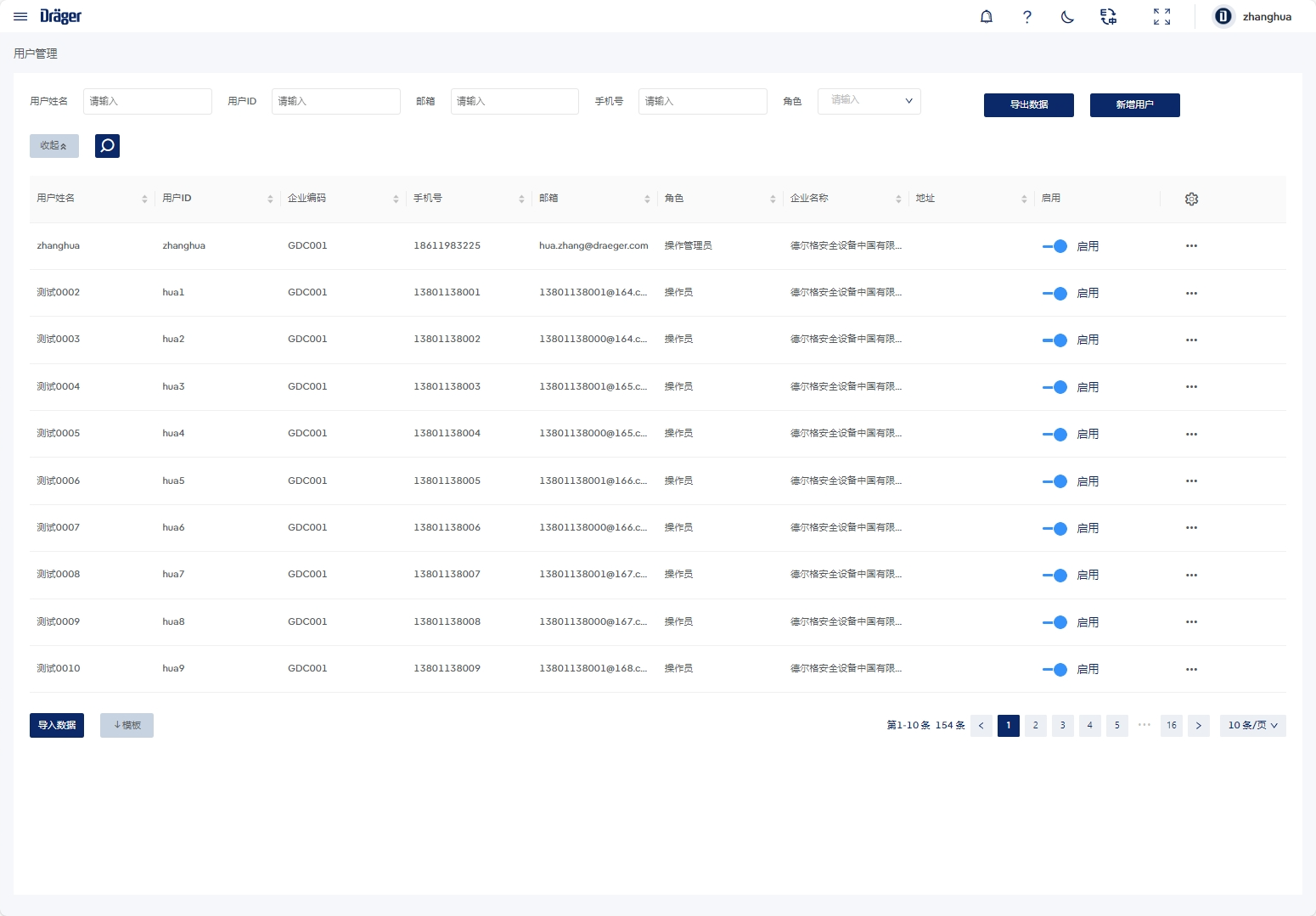
Task: Click the 新增用户 button
Action: click(1134, 105)
